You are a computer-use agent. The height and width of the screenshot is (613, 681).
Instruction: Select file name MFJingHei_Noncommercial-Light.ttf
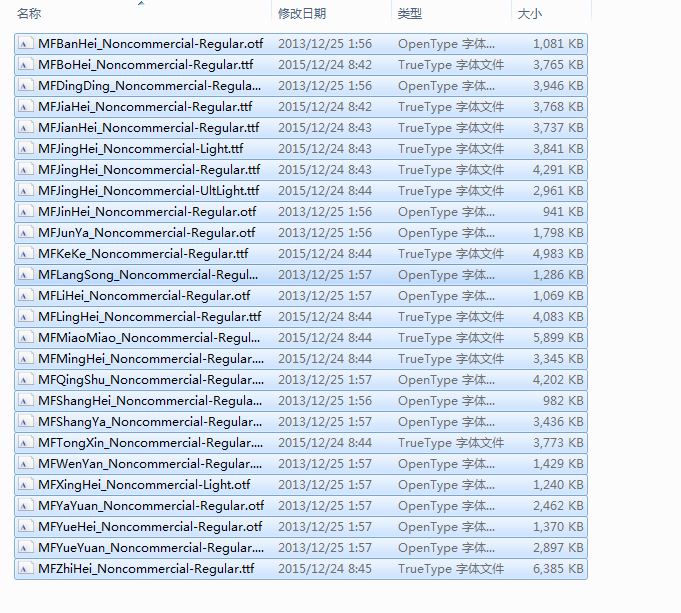point(141,149)
